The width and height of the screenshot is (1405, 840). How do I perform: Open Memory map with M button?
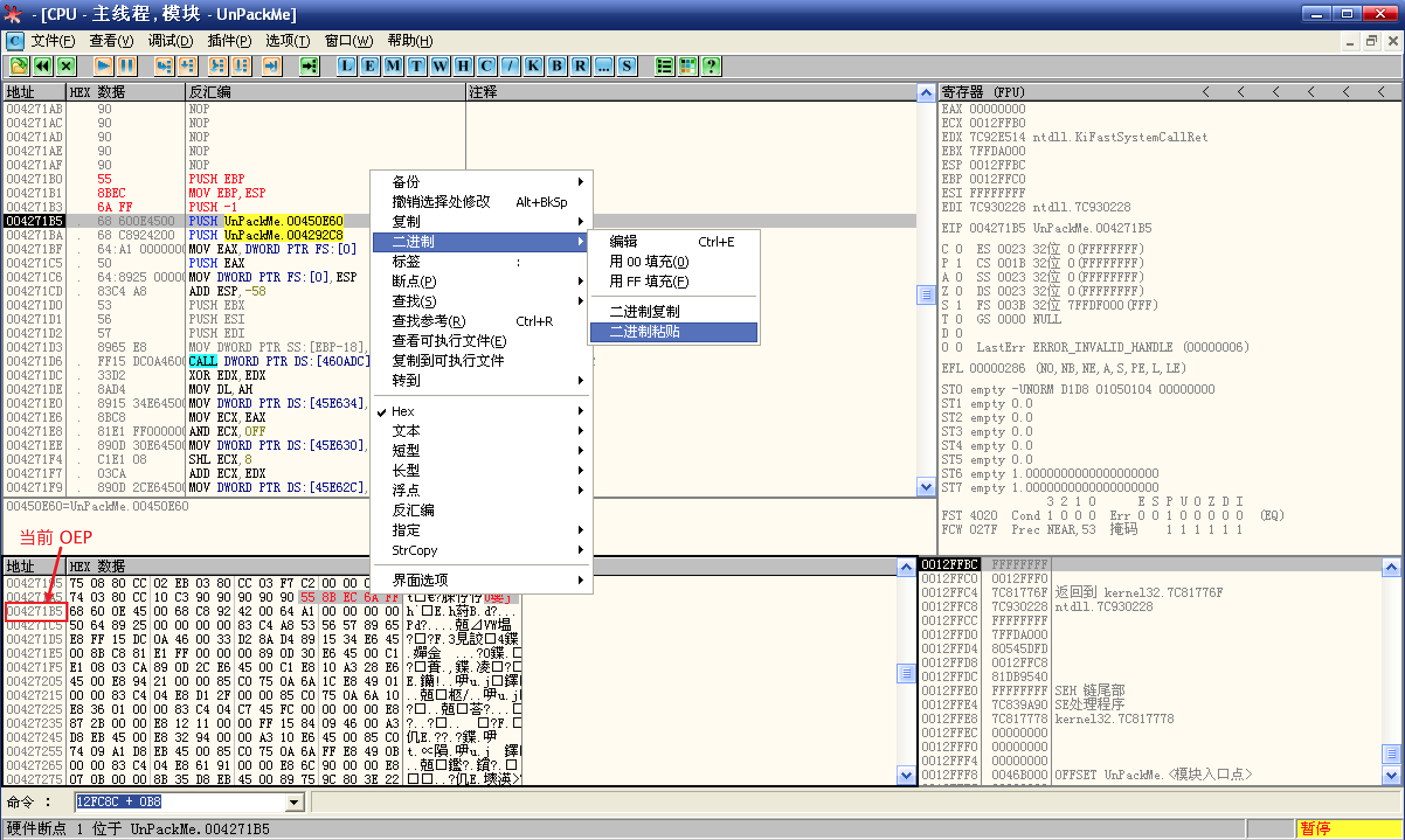393,66
